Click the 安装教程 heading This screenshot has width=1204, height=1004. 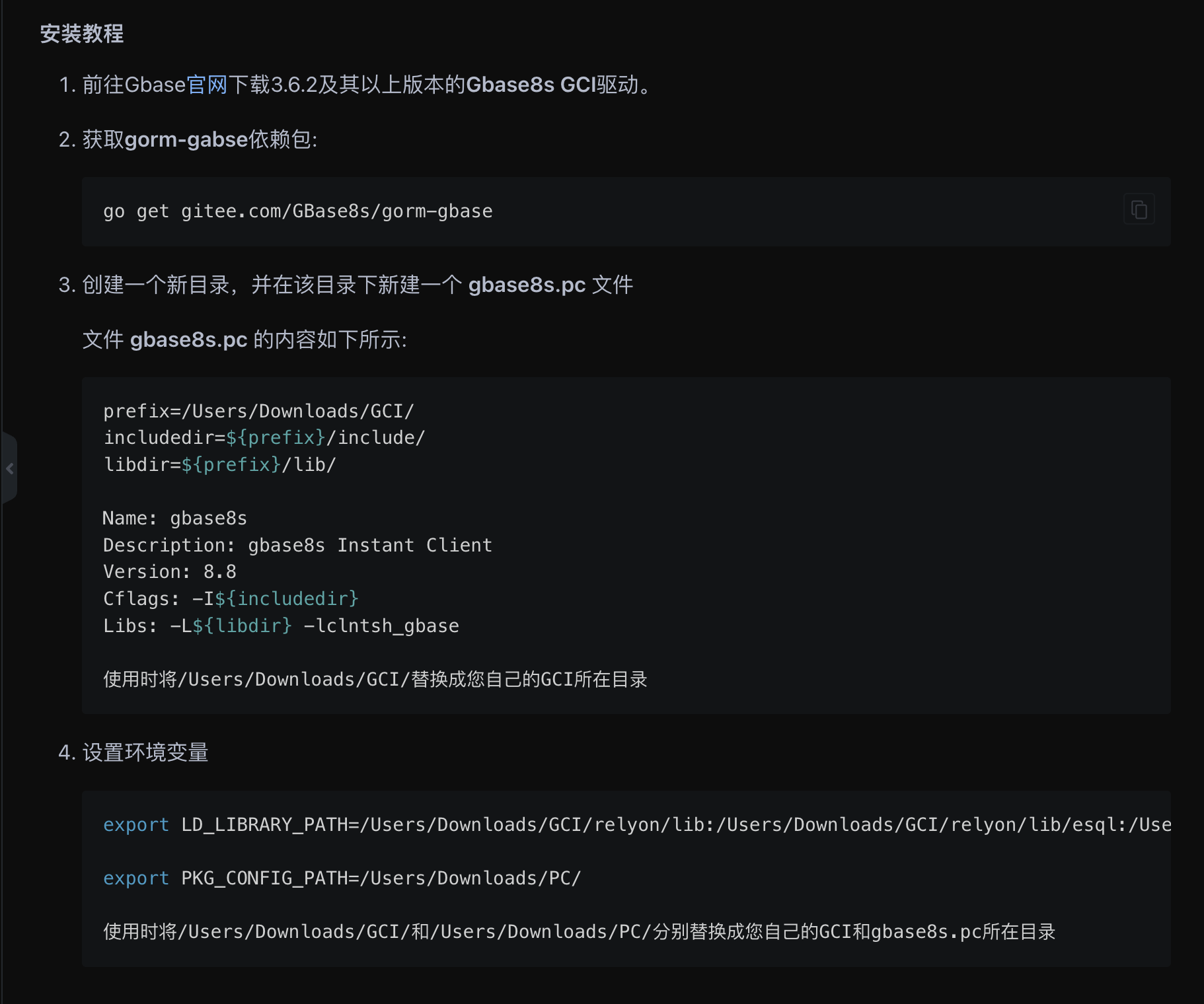tap(82, 34)
